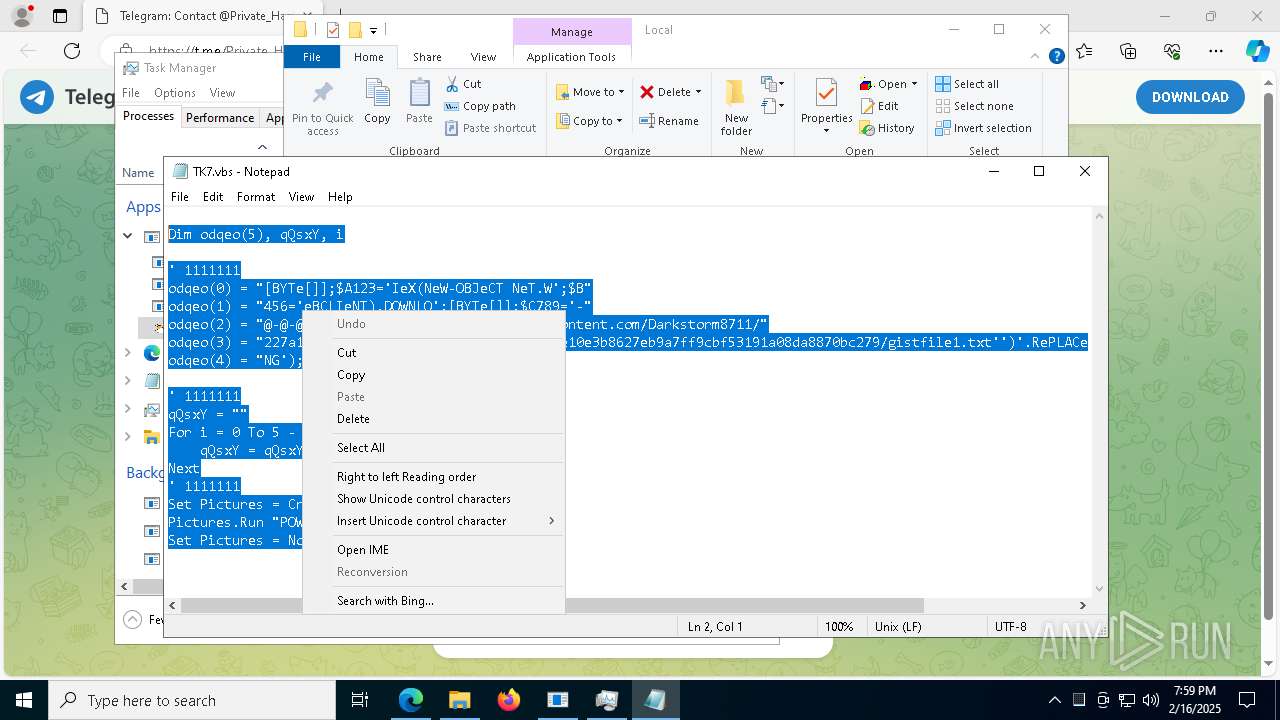1280x720 pixels.
Task: Open File Explorer taskbar icon
Action: click(x=459, y=700)
